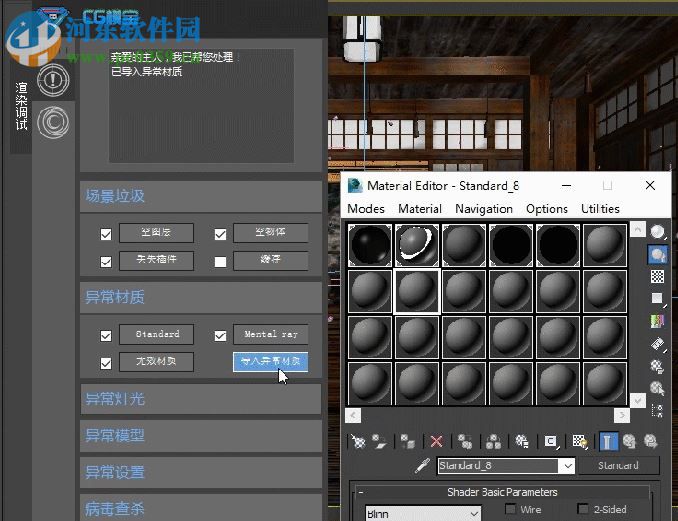678x521 pixels.
Task: Toggle the checkered Background icon
Action: [x=657, y=276]
